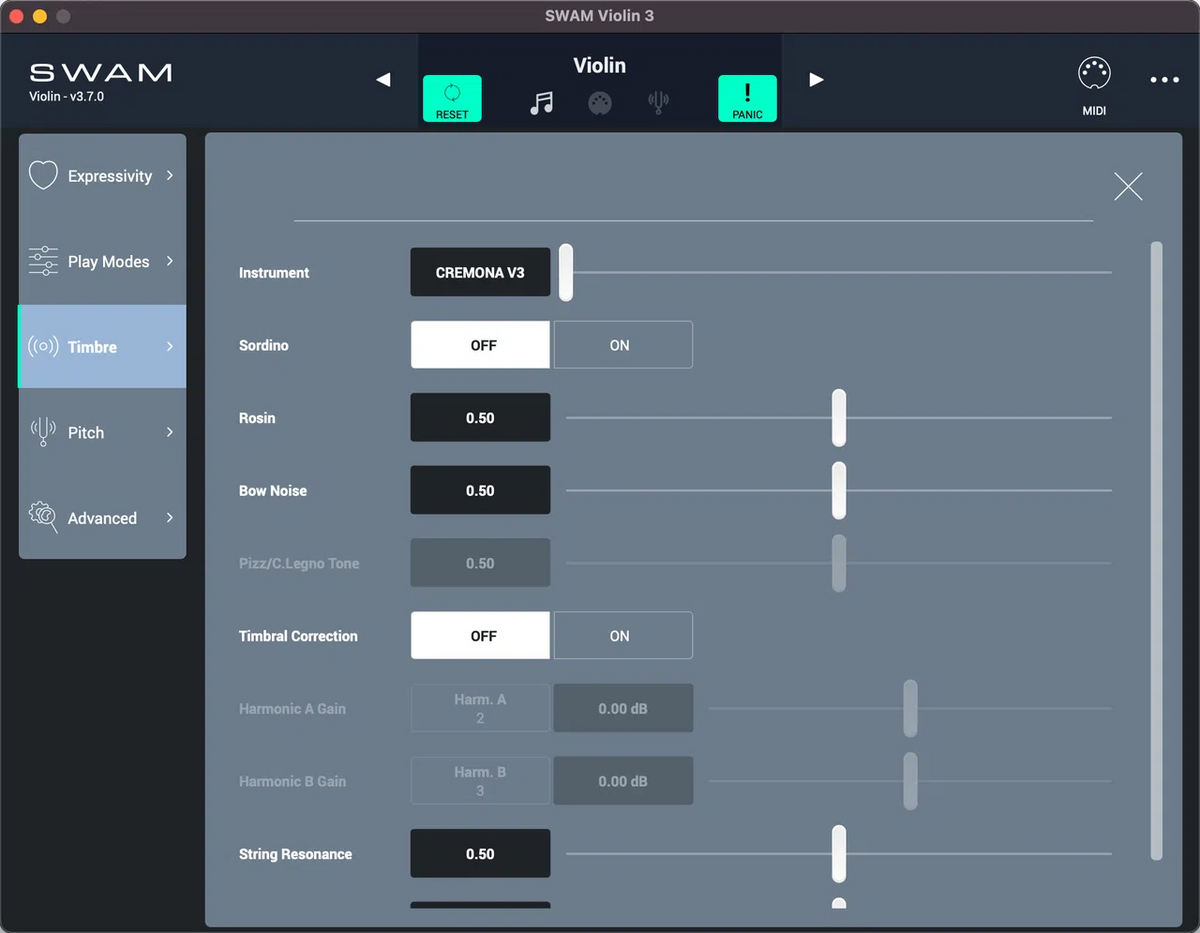The height and width of the screenshot is (933, 1200).
Task: Open the Harm. A harmonic selector
Action: tap(480, 708)
